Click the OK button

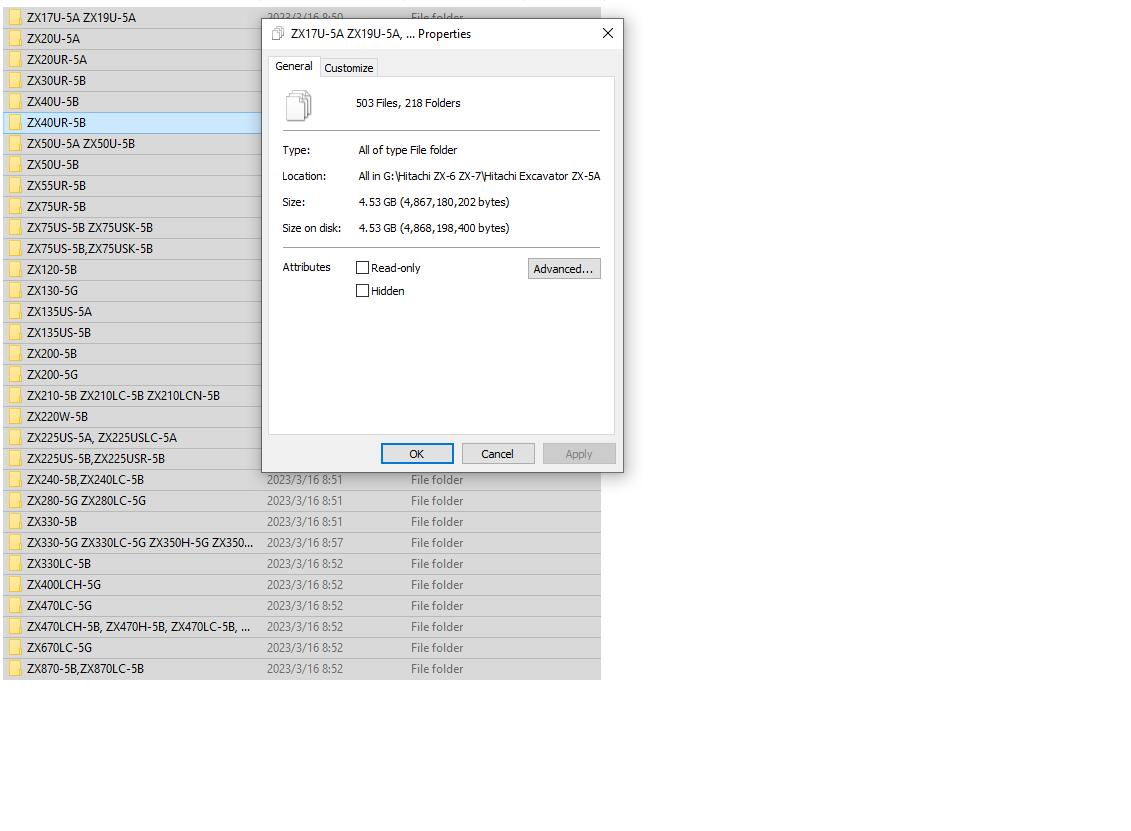pos(417,454)
